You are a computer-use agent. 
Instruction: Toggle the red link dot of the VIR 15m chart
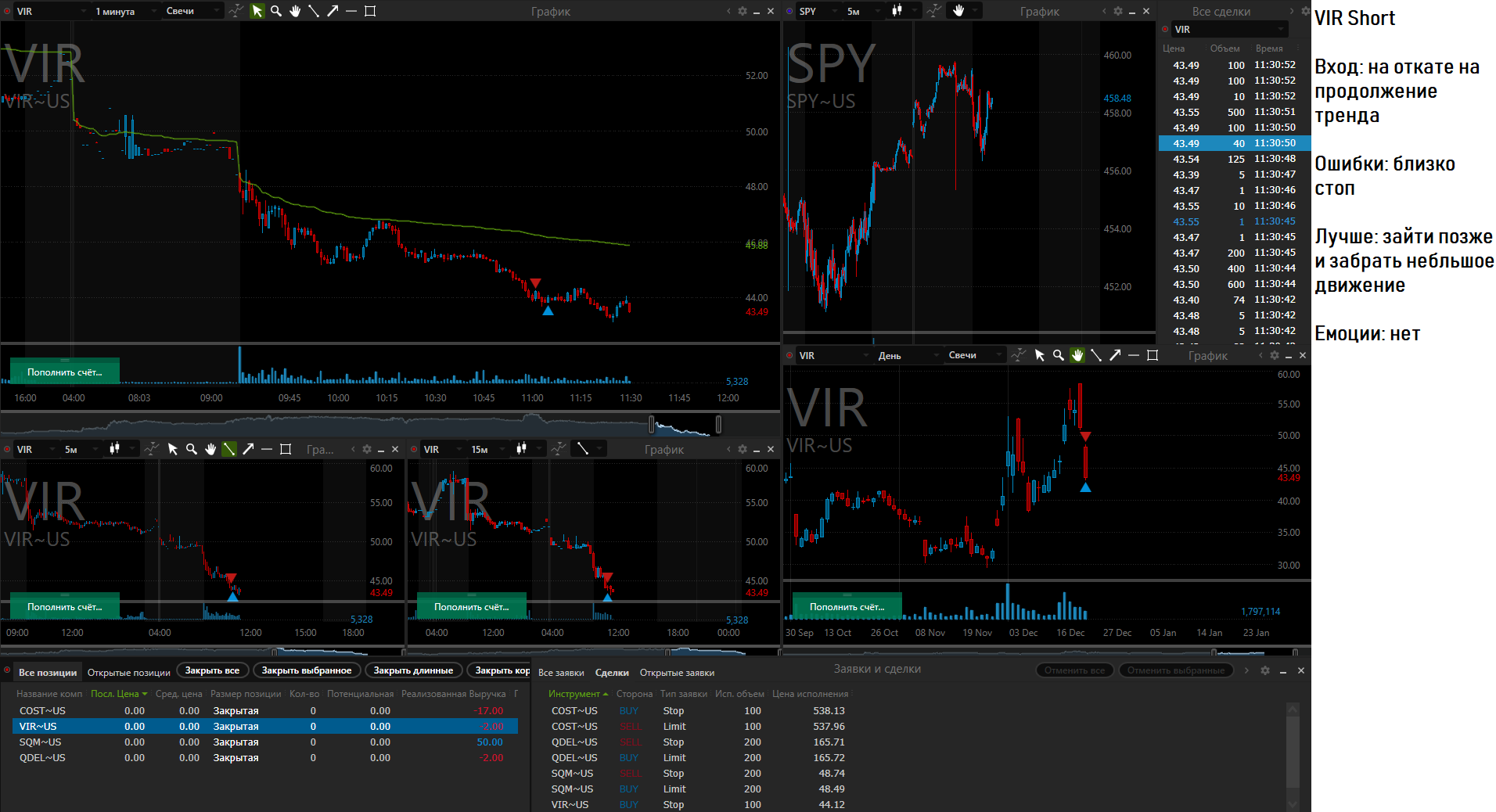coord(414,449)
